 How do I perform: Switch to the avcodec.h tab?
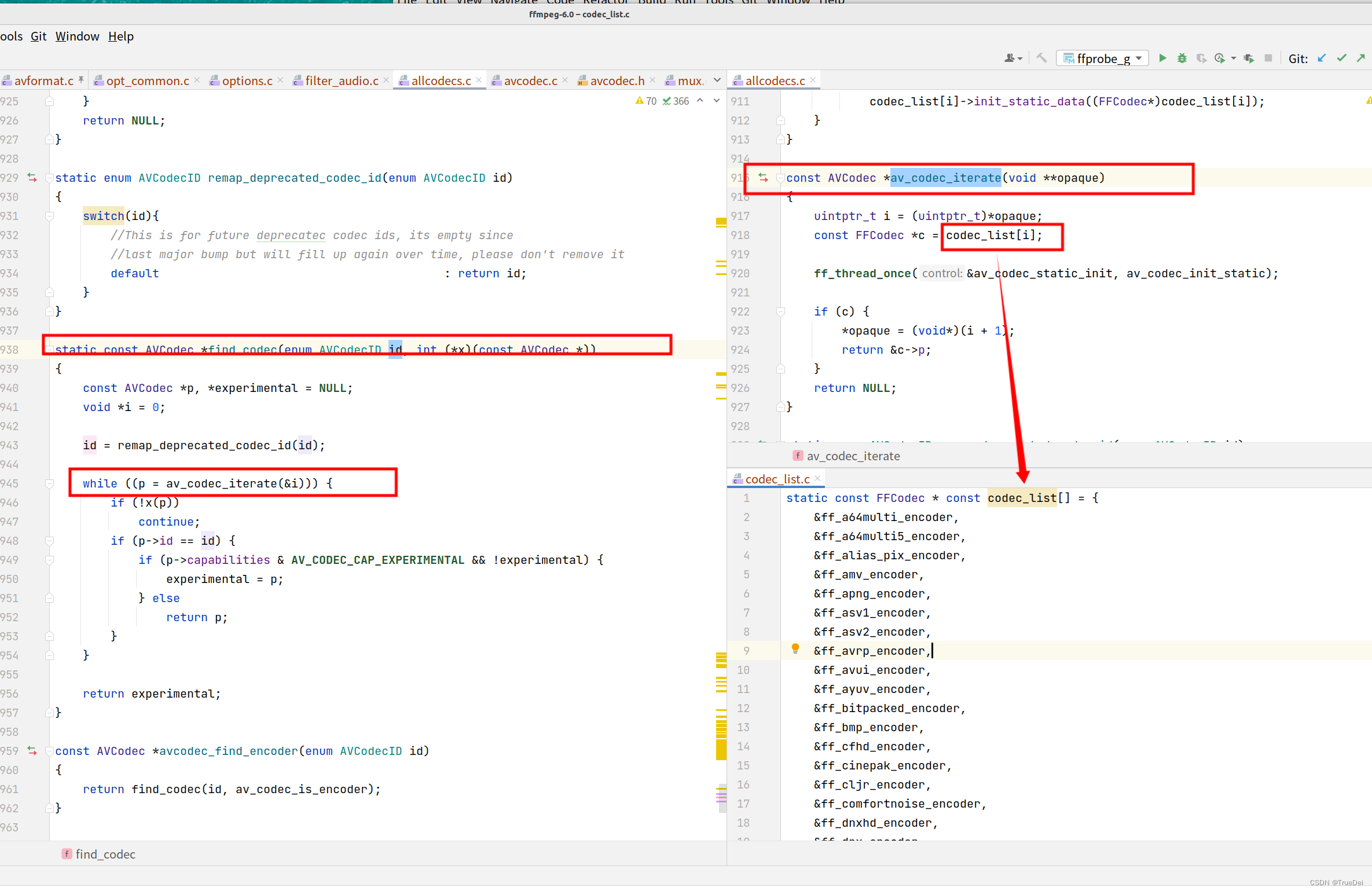click(617, 81)
